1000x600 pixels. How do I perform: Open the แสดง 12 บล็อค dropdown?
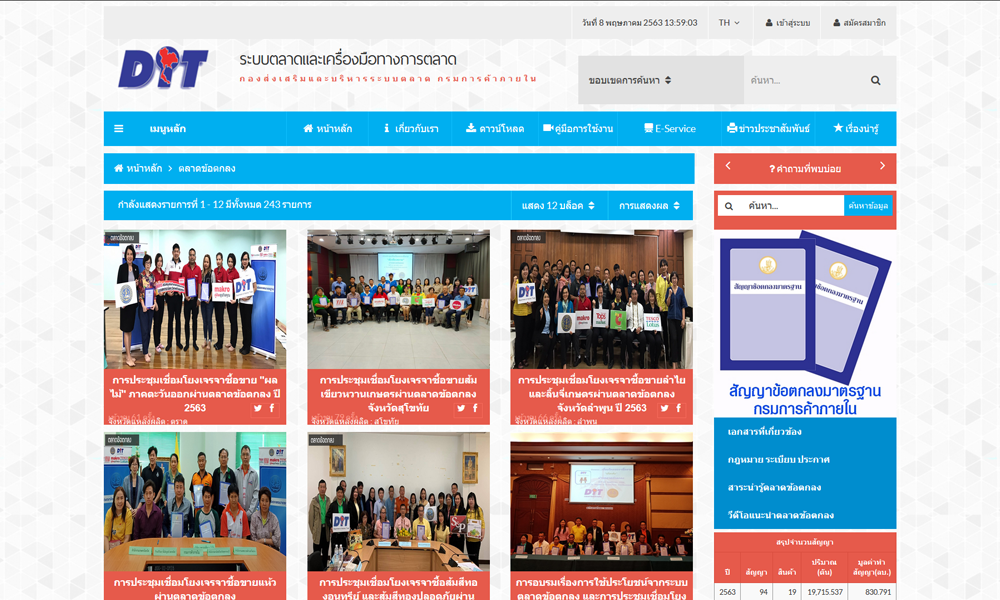[x=558, y=205]
